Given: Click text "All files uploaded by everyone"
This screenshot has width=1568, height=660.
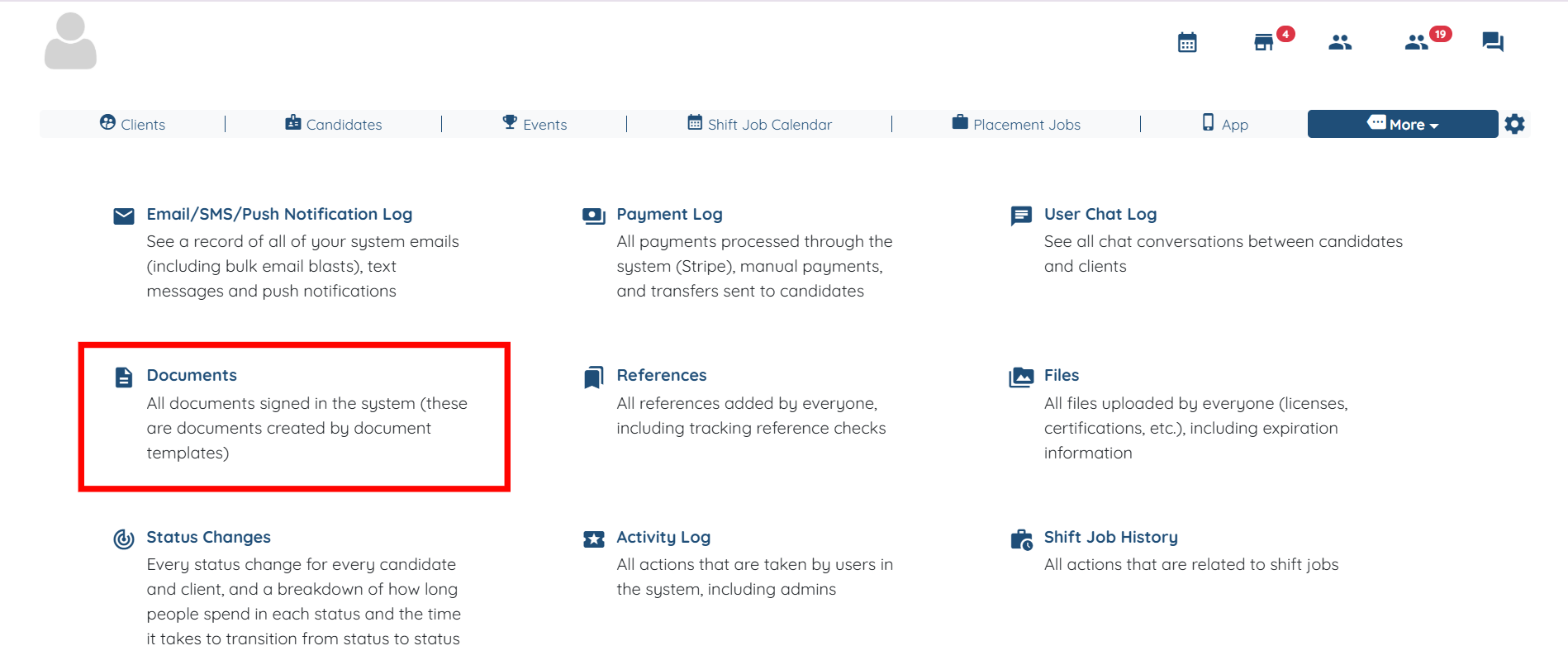Looking at the screenshot, I should [x=1159, y=403].
